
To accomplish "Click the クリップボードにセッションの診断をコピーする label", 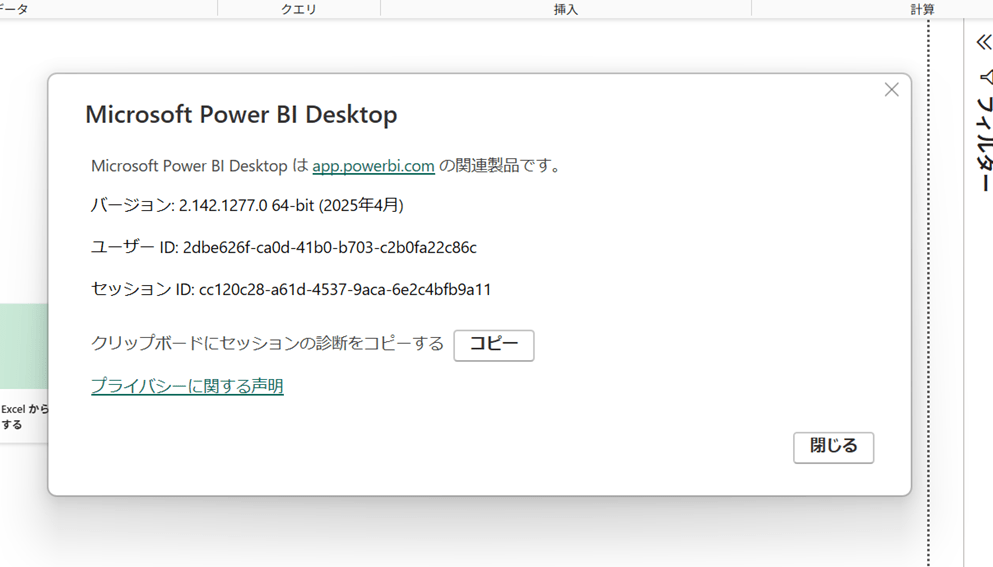I will point(267,343).
